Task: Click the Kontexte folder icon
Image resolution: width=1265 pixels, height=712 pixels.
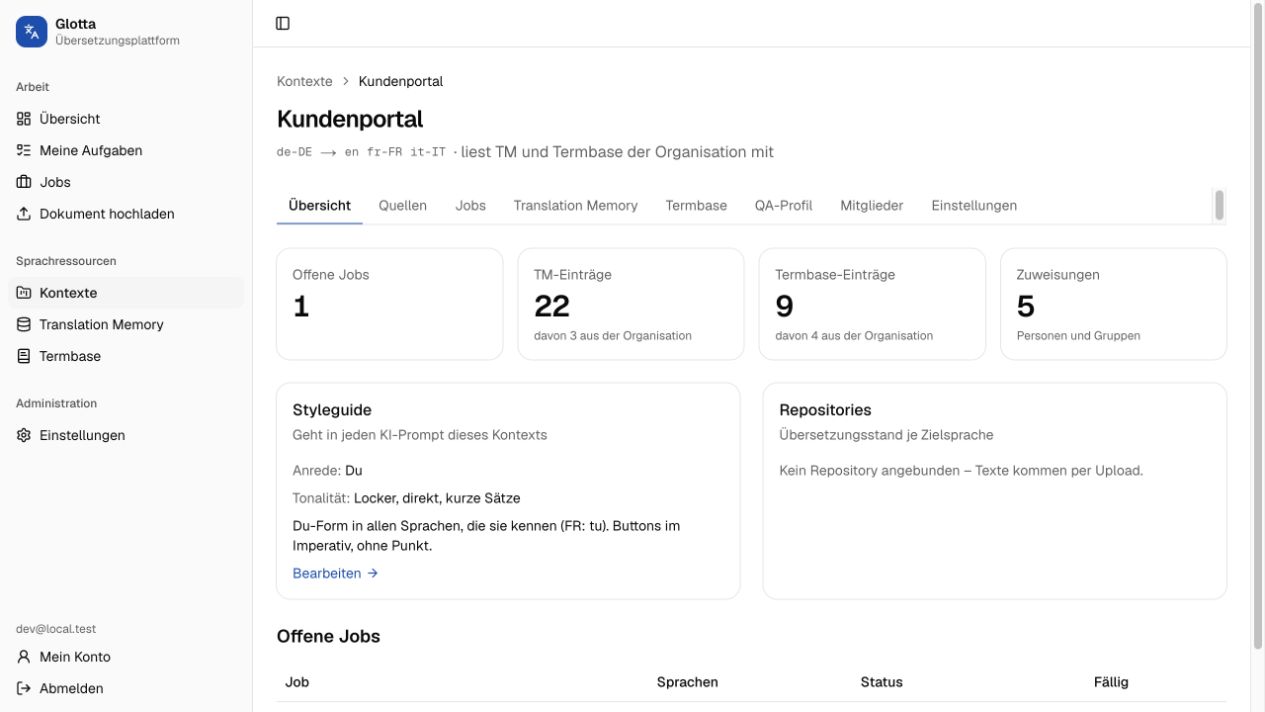Action: pyautogui.click(x=24, y=293)
